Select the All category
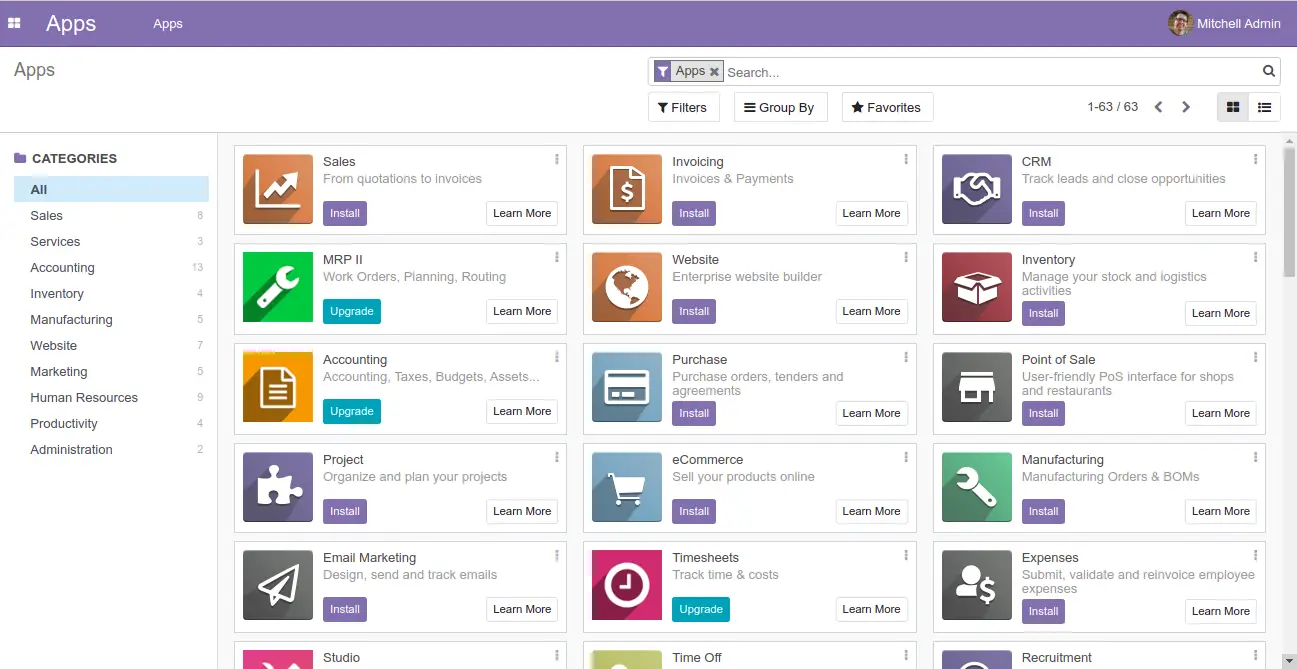Image resolution: width=1297 pixels, height=669 pixels. [x=111, y=189]
